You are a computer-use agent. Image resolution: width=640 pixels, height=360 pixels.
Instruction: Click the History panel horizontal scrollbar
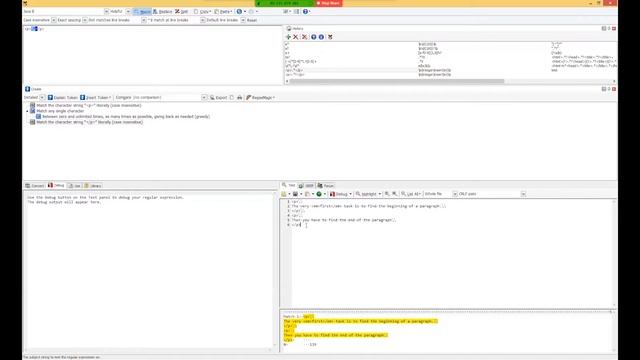tap(397, 81)
